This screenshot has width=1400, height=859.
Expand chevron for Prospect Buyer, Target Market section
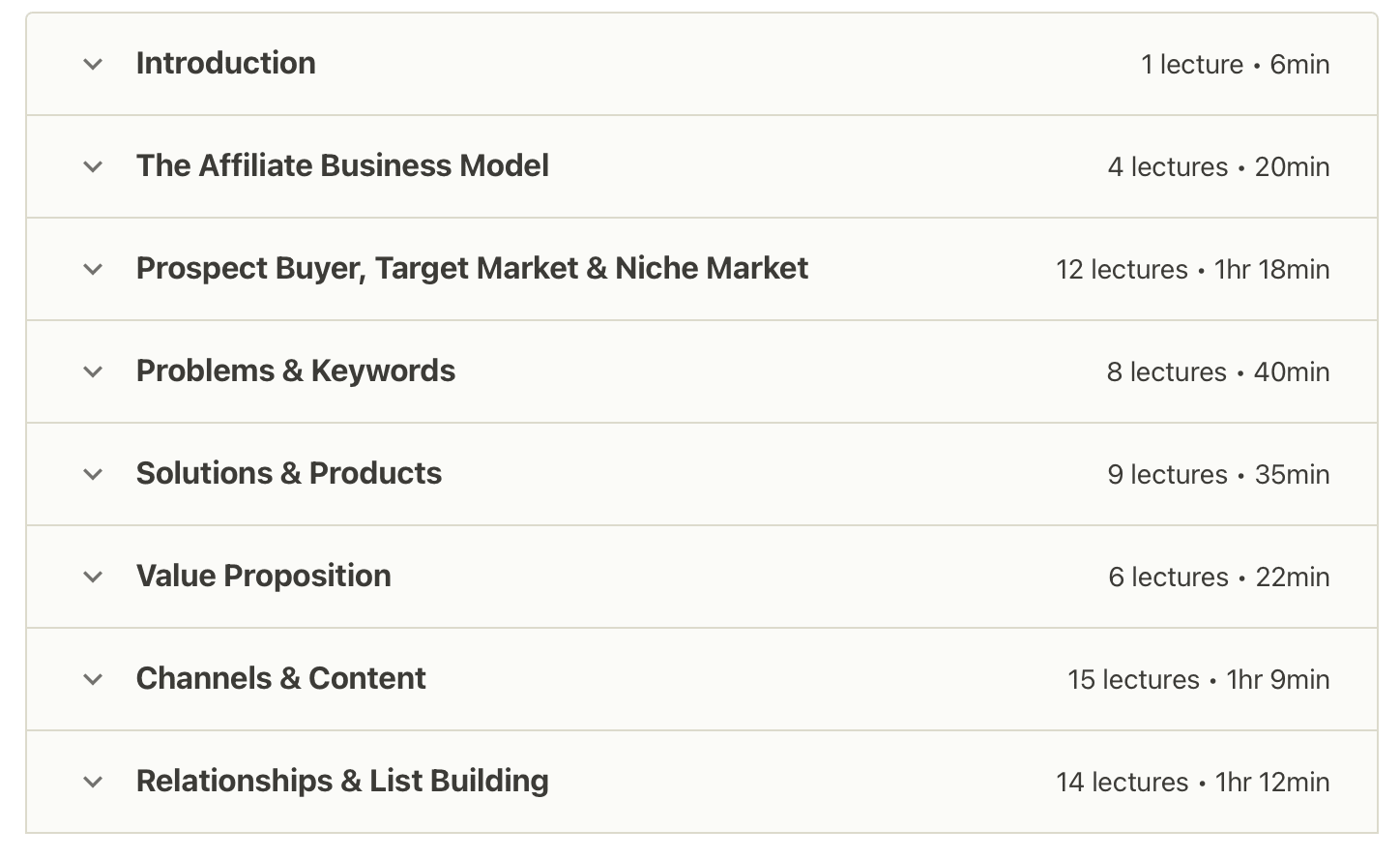coord(93,270)
